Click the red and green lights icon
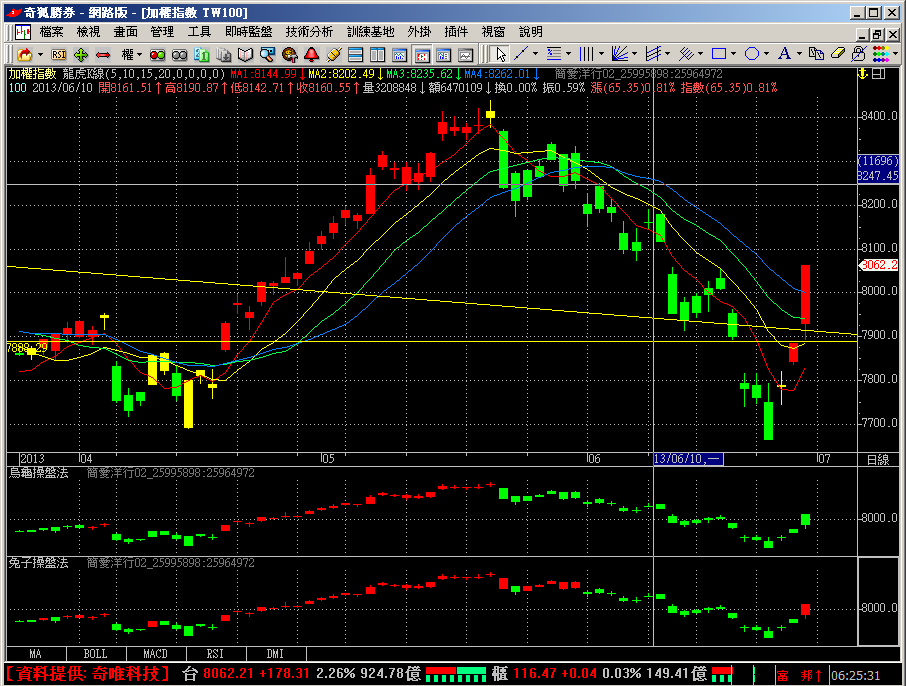Viewport: 906px width, 686px height. tap(157, 54)
